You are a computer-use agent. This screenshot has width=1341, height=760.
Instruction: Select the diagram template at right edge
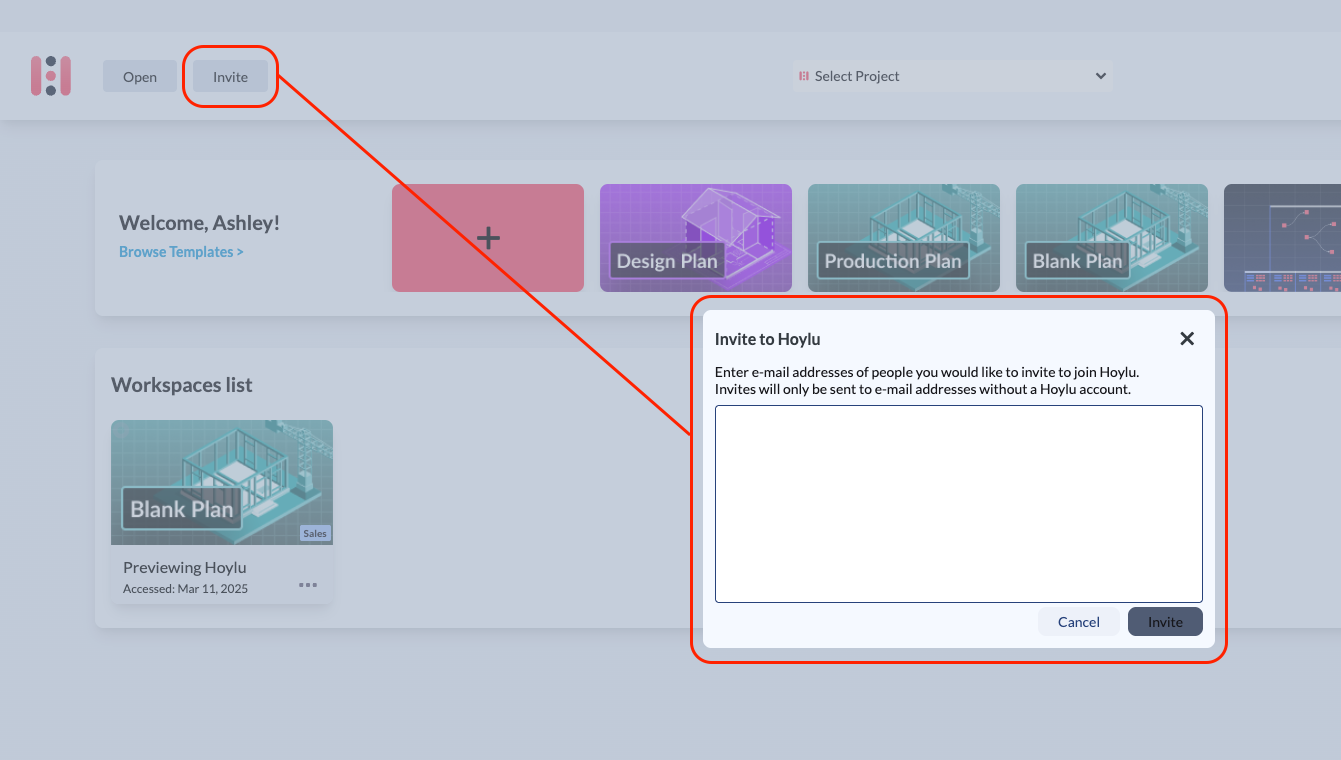1283,238
